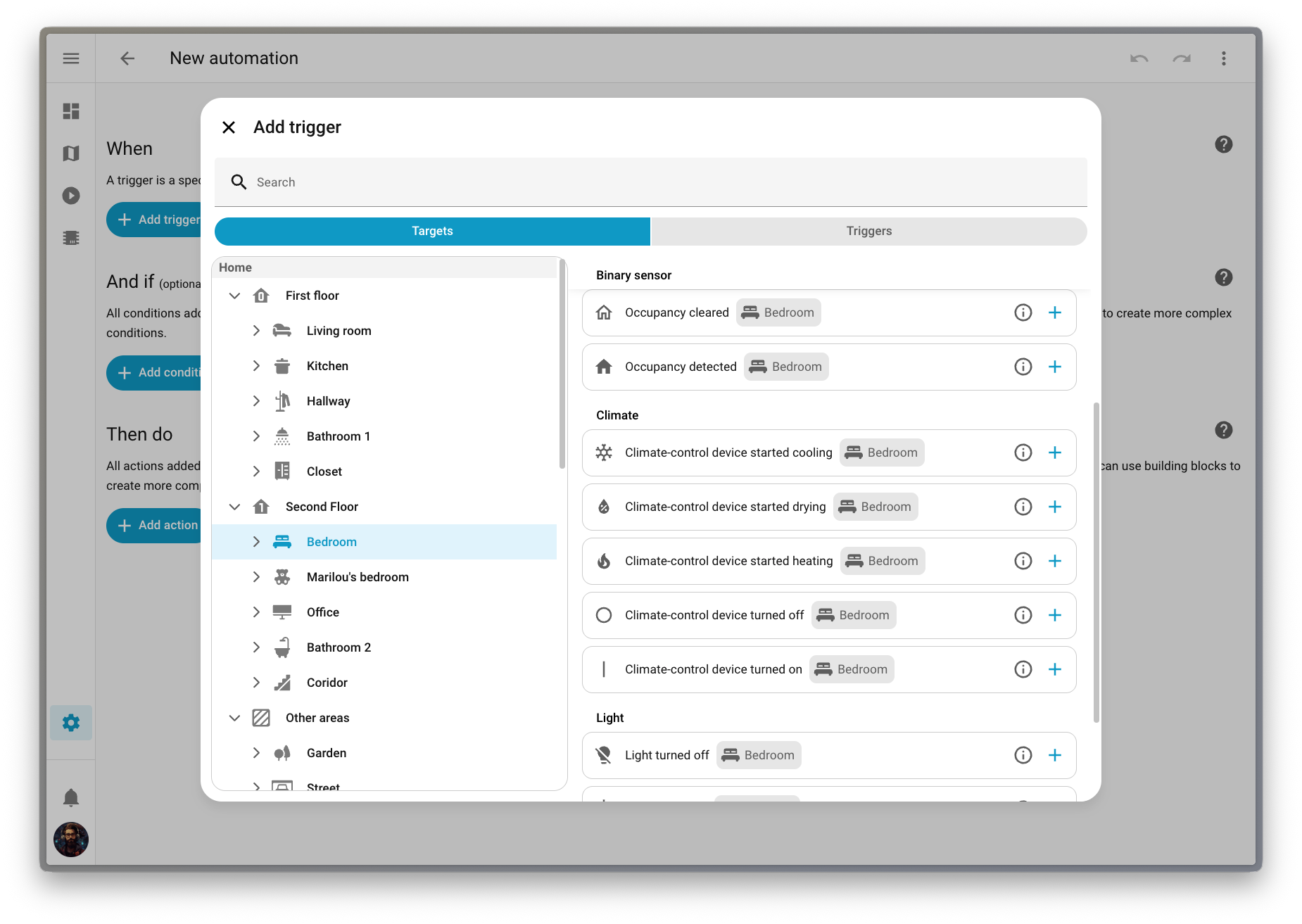
Task: Add the Climate-control device started heating trigger
Action: pos(1055,561)
